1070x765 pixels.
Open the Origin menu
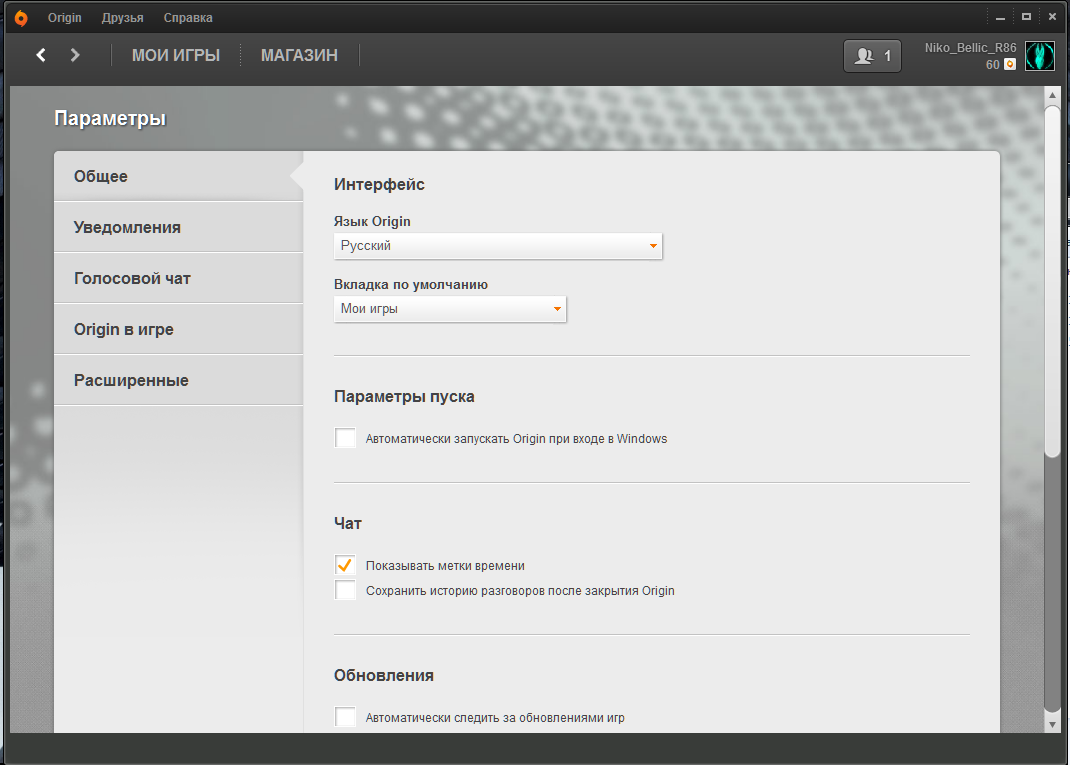[64, 18]
